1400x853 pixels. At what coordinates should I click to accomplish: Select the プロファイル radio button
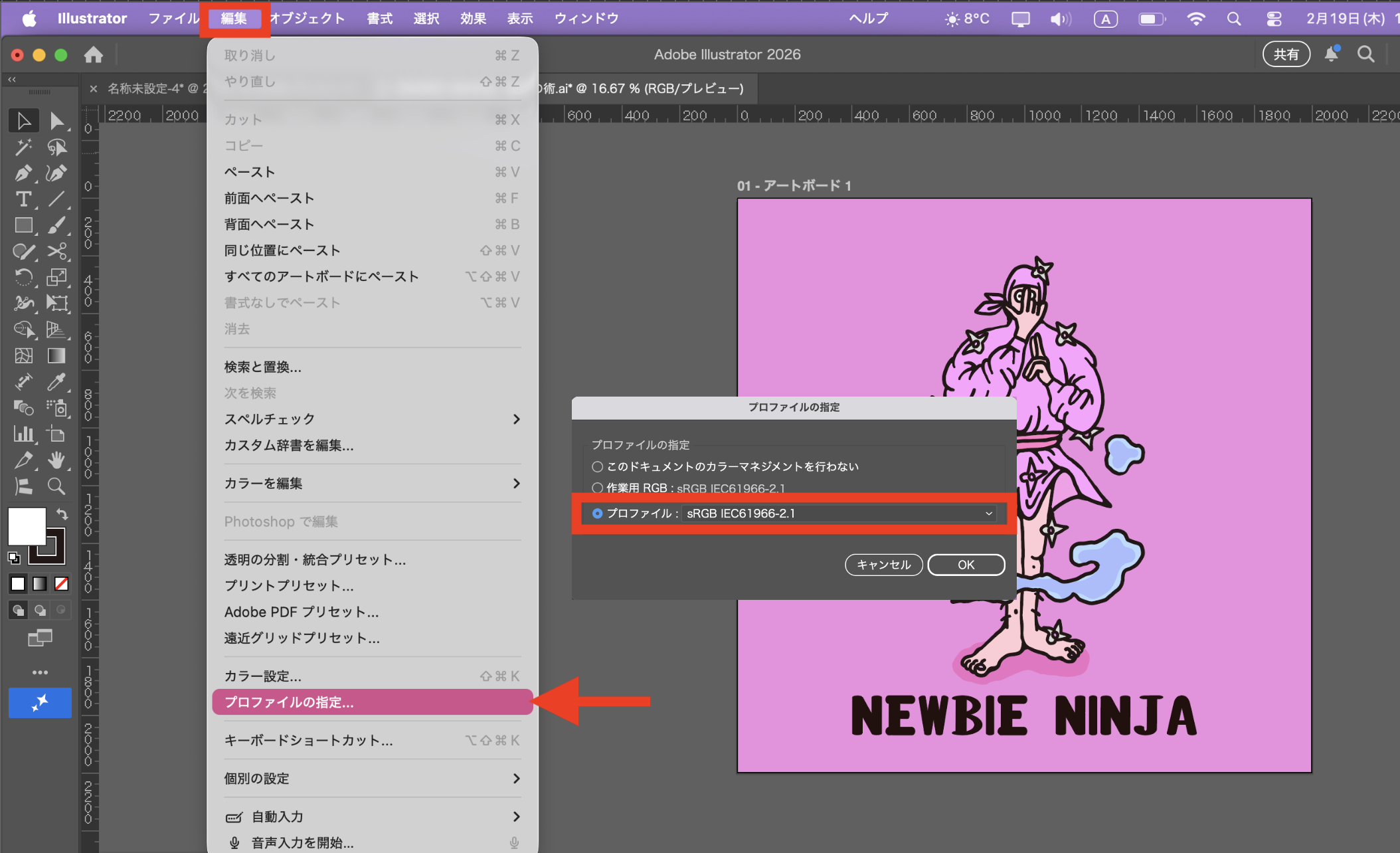coord(597,514)
